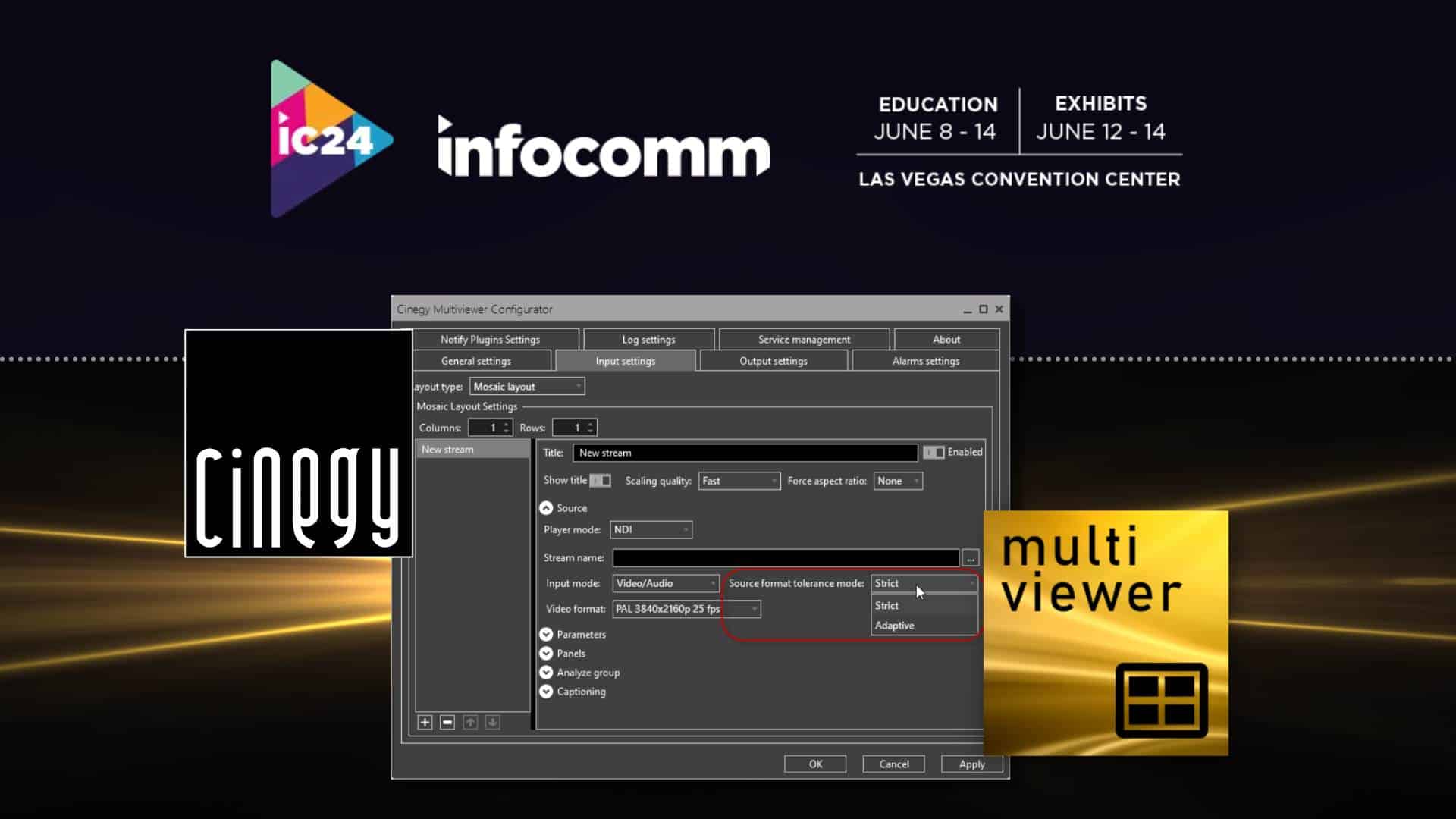Switch to the Output settings tab
The width and height of the screenshot is (1456, 819).
tap(773, 360)
